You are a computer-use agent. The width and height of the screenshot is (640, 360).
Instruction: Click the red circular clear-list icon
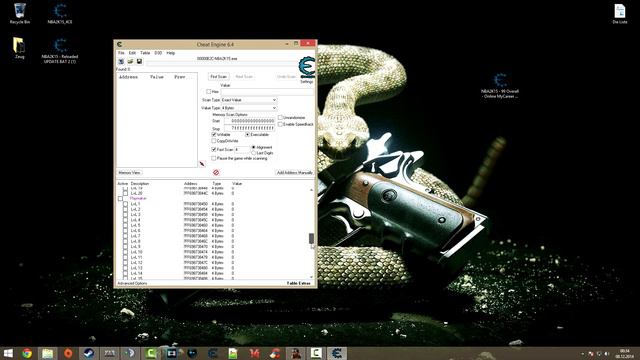pos(216,172)
